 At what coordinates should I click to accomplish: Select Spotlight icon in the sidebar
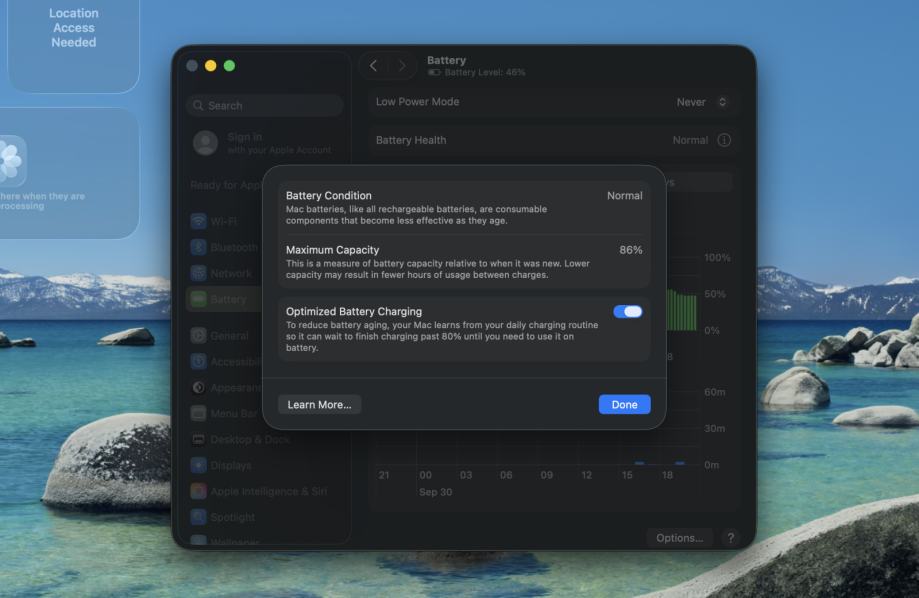pos(199,517)
